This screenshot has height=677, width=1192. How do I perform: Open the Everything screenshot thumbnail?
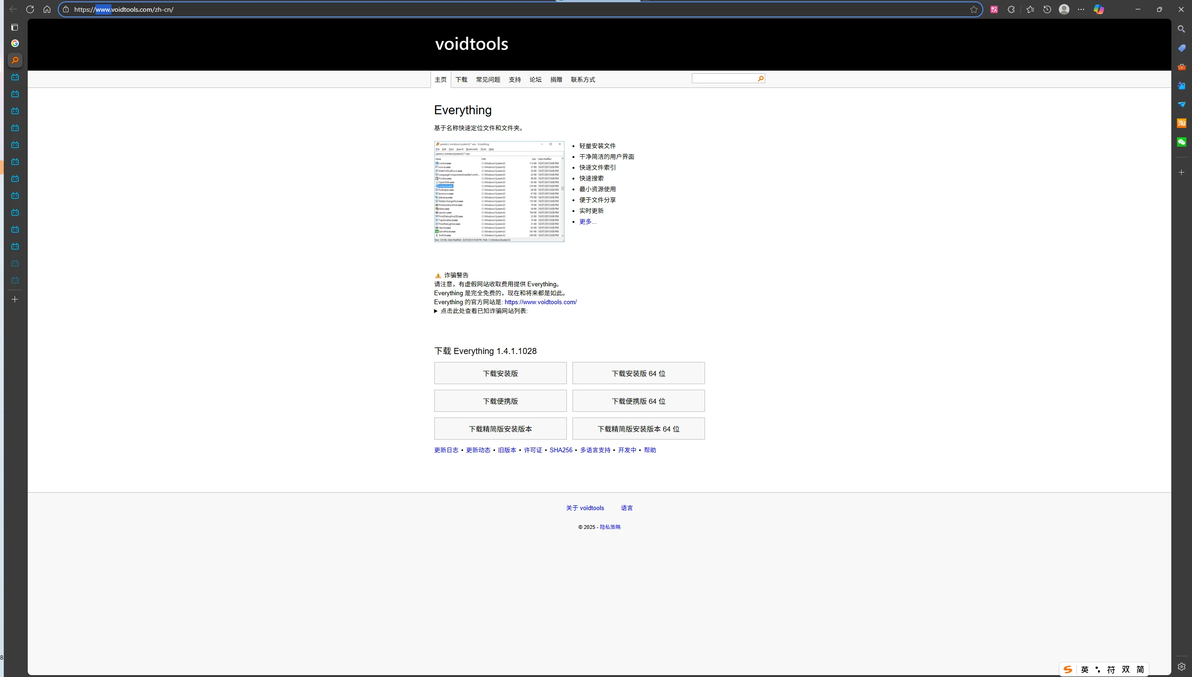point(499,191)
